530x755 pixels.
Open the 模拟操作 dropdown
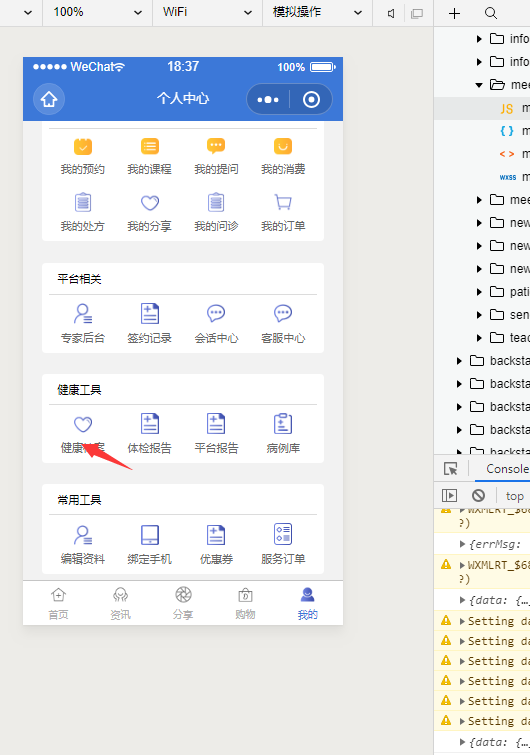tap(318, 13)
